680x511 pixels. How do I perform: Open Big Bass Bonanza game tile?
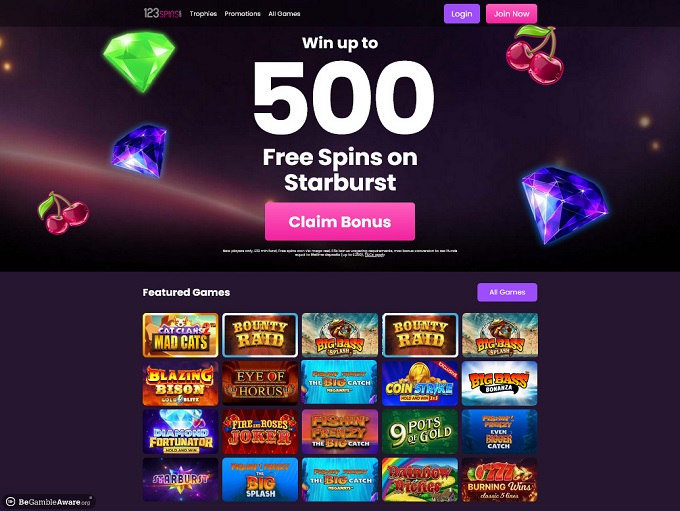(x=500, y=383)
